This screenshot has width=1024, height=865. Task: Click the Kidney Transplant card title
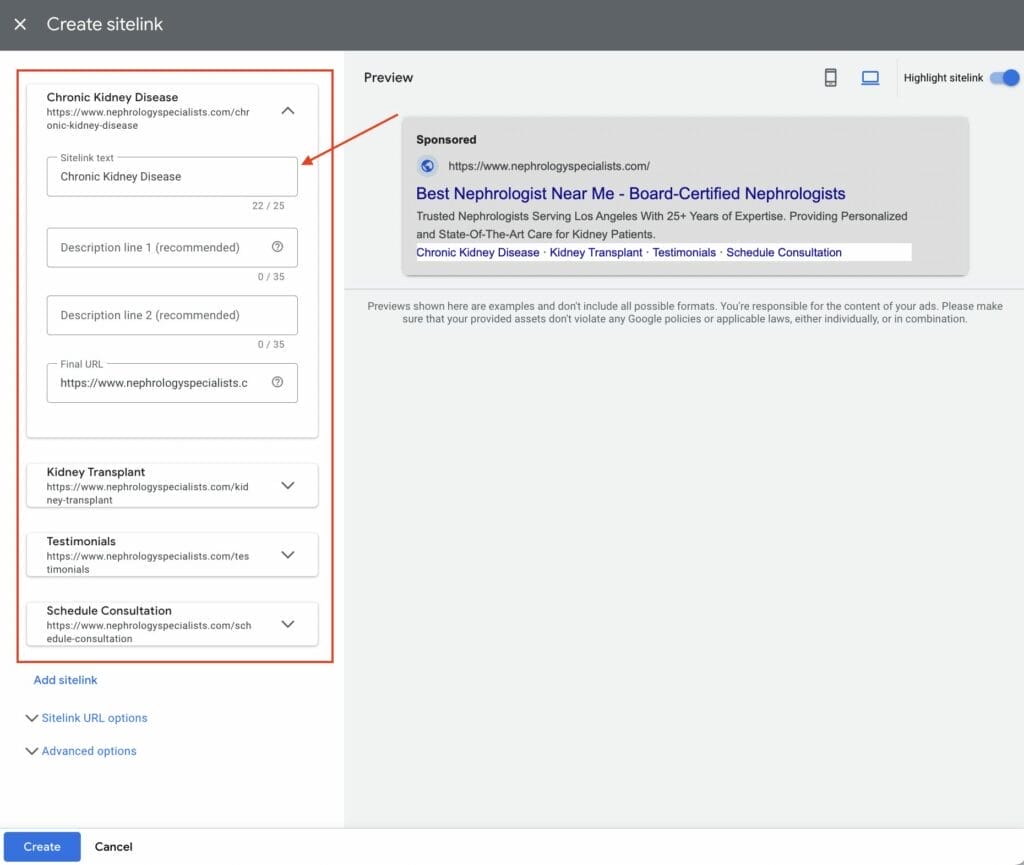tap(96, 471)
